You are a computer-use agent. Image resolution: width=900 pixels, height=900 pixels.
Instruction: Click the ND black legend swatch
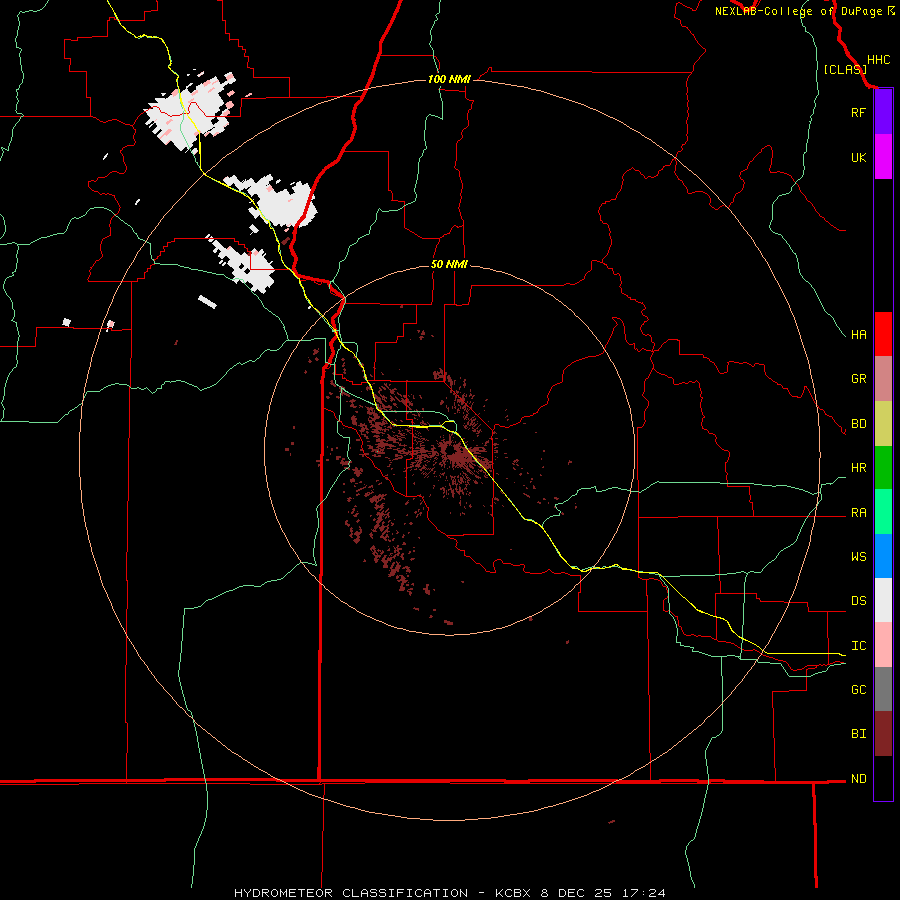coord(883,778)
